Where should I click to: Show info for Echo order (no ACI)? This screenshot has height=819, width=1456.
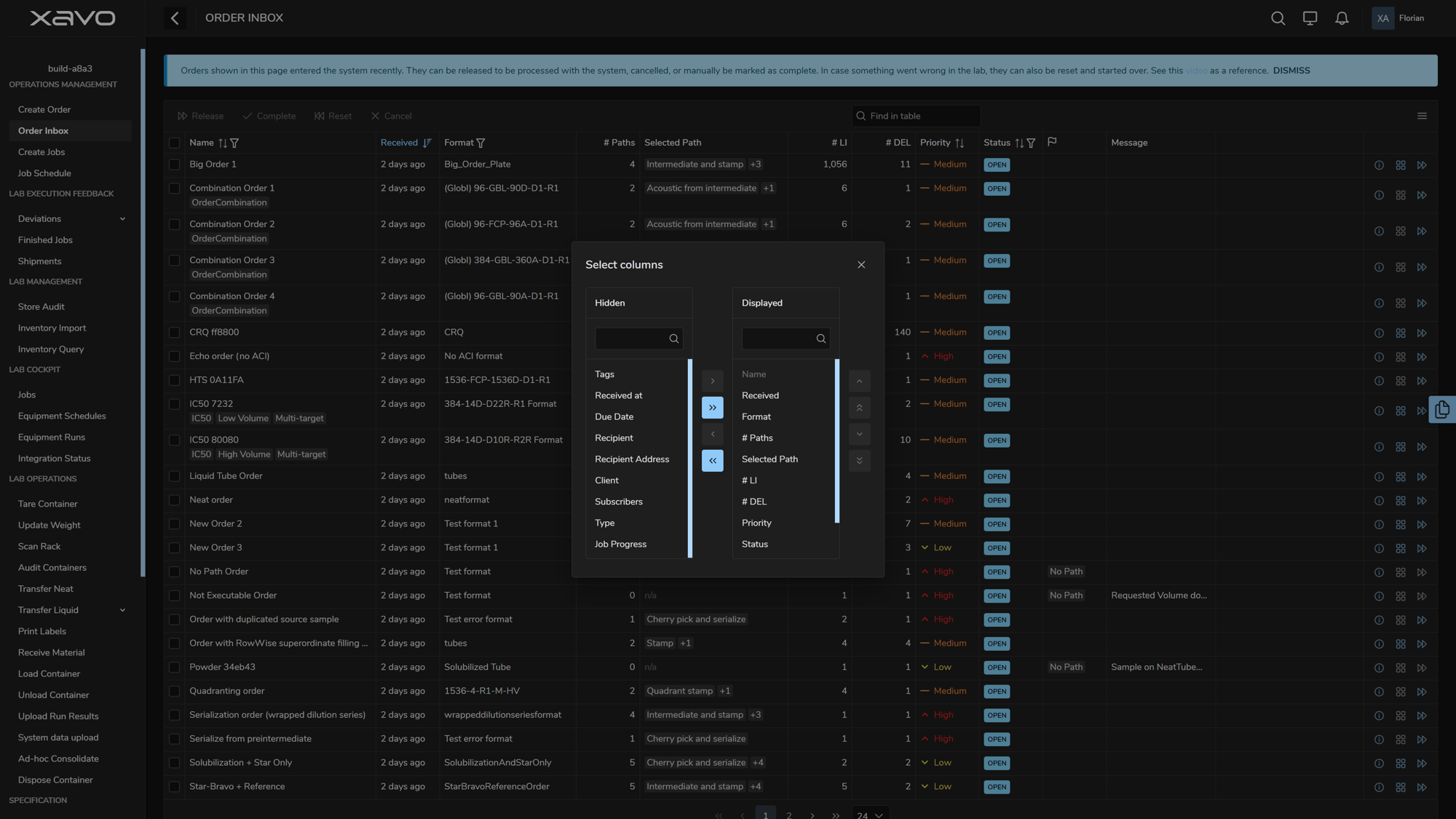click(1379, 357)
